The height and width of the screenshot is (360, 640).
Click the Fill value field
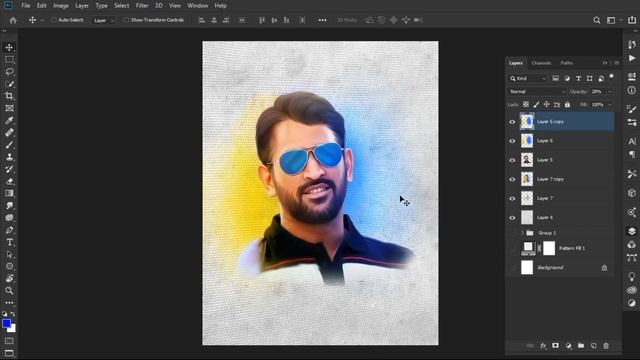click(x=598, y=105)
